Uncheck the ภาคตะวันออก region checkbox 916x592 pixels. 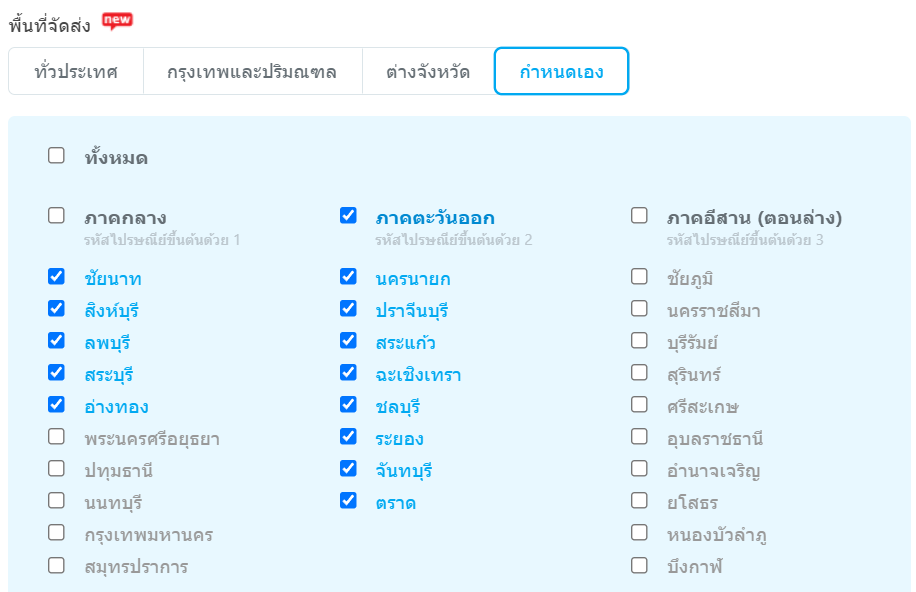point(348,216)
